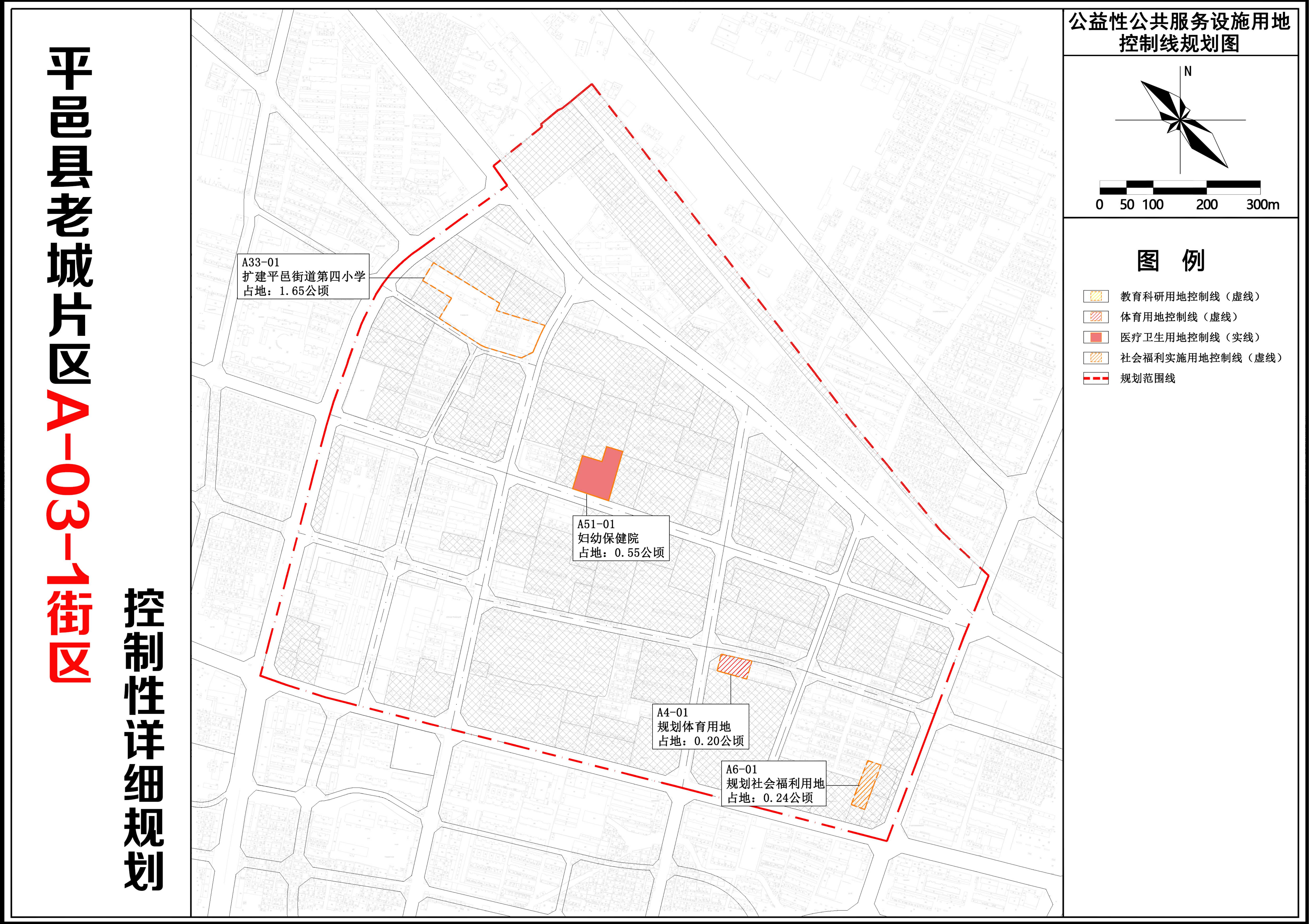Click the social welfare legend swatch
Image resolution: width=1309 pixels, height=924 pixels.
(1096, 358)
